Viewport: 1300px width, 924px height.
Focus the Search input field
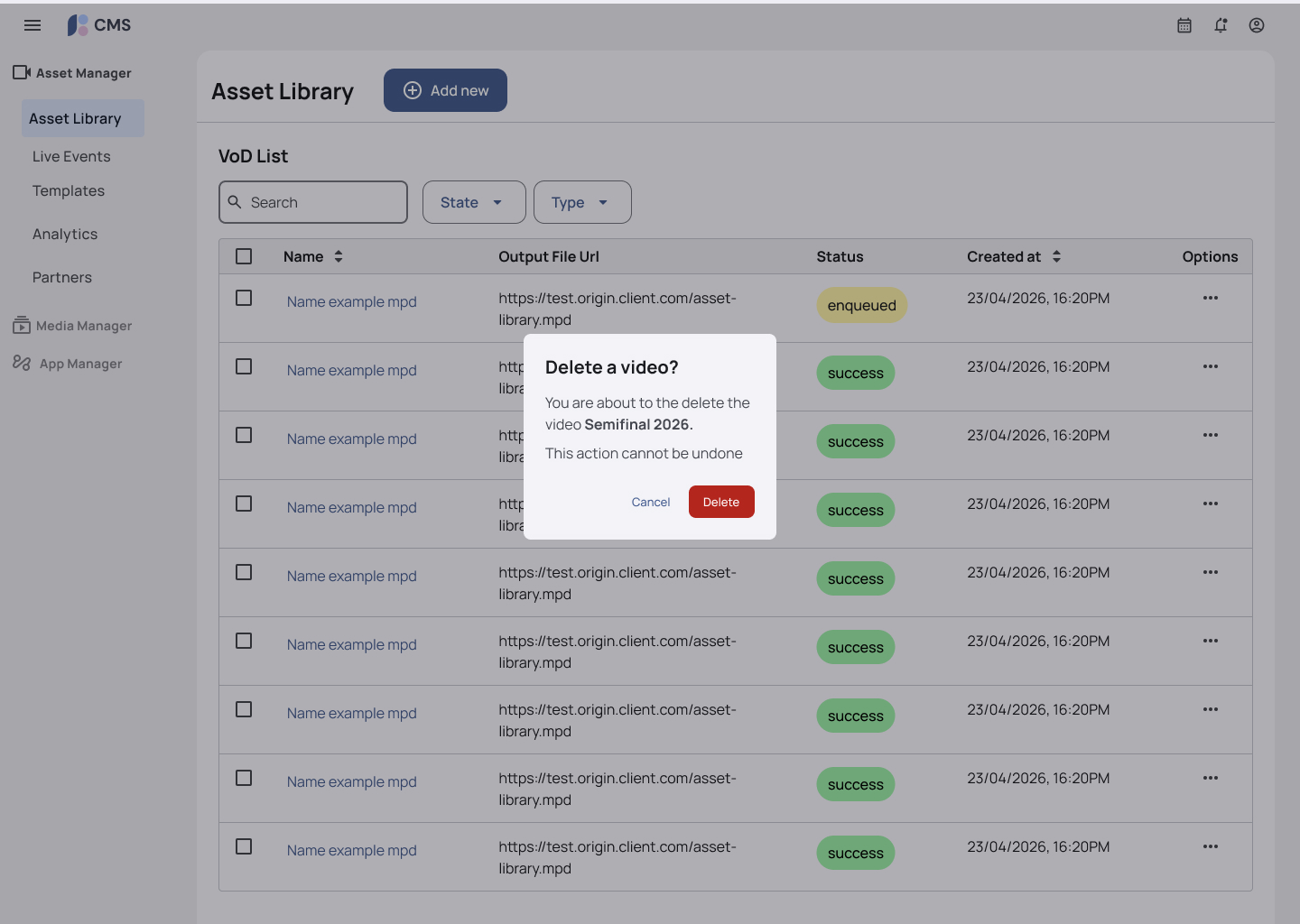click(x=313, y=202)
